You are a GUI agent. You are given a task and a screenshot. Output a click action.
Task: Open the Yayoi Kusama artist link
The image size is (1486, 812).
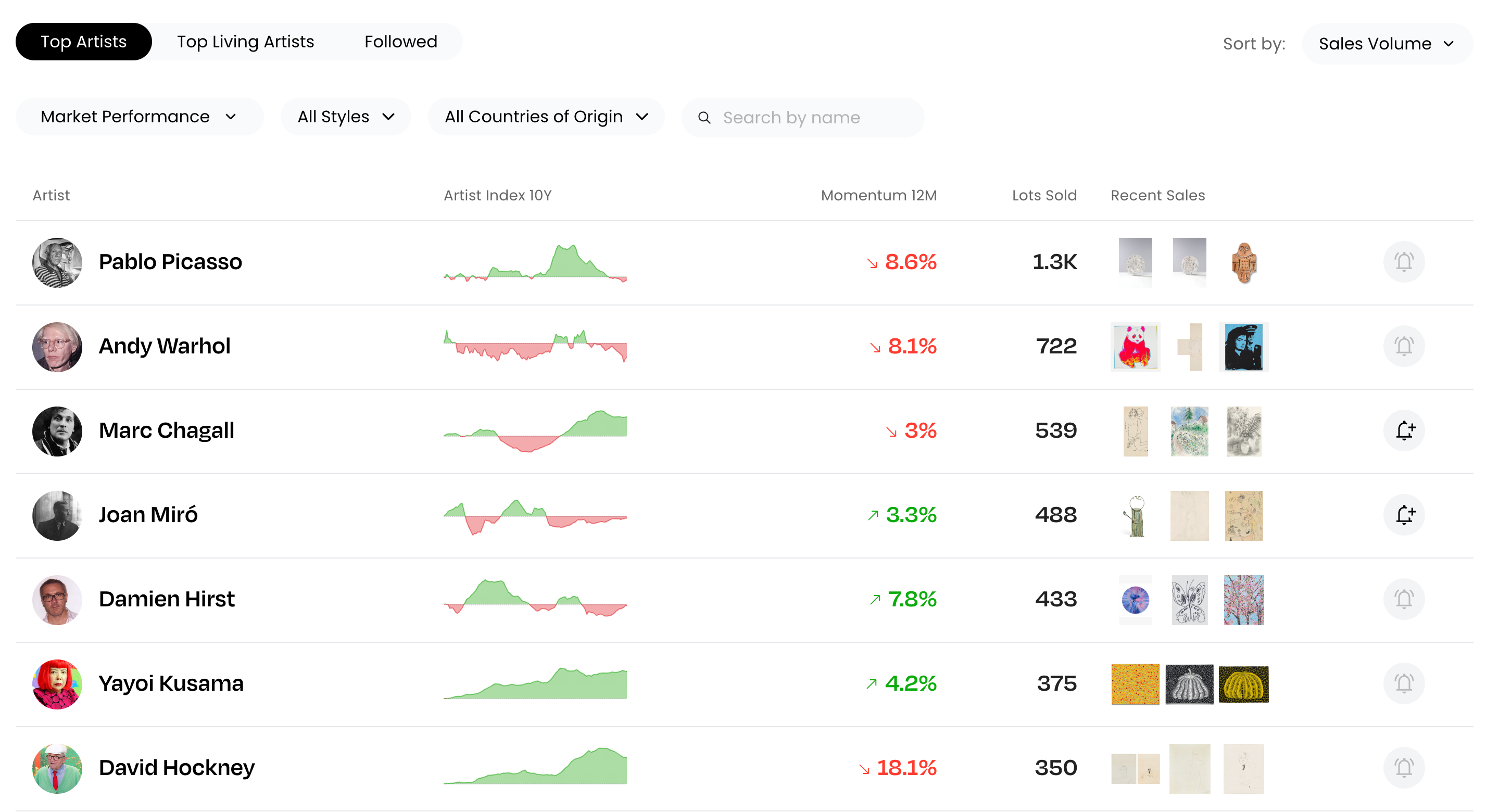(171, 683)
